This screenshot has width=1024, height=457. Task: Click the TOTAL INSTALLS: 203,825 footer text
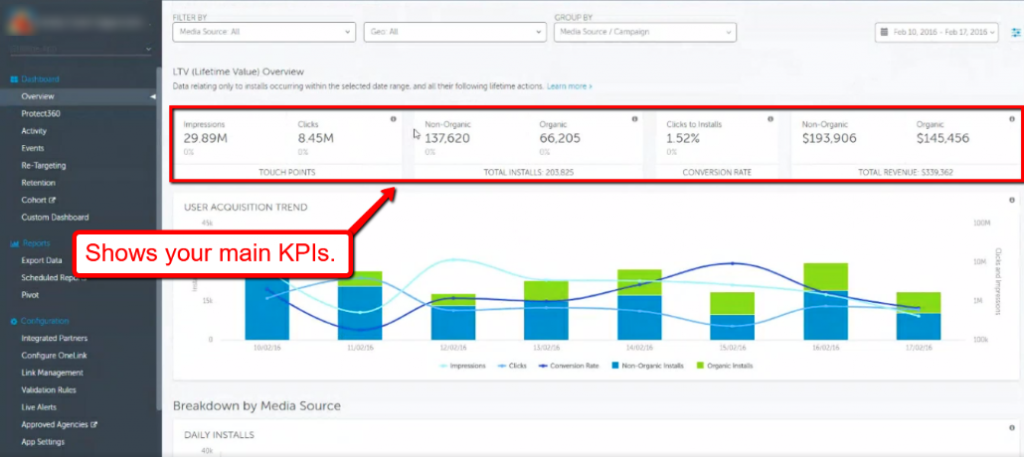[528, 173]
